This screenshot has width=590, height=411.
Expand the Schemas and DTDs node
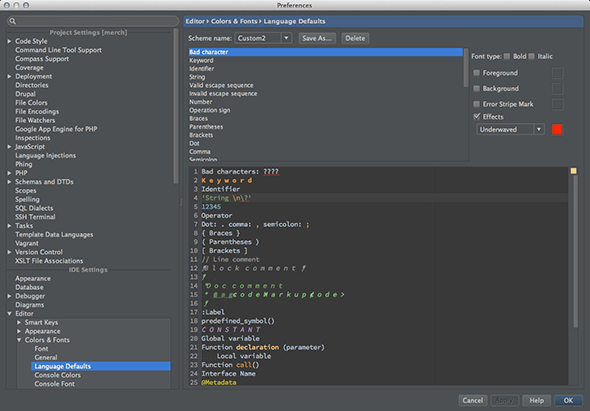(x=9, y=182)
